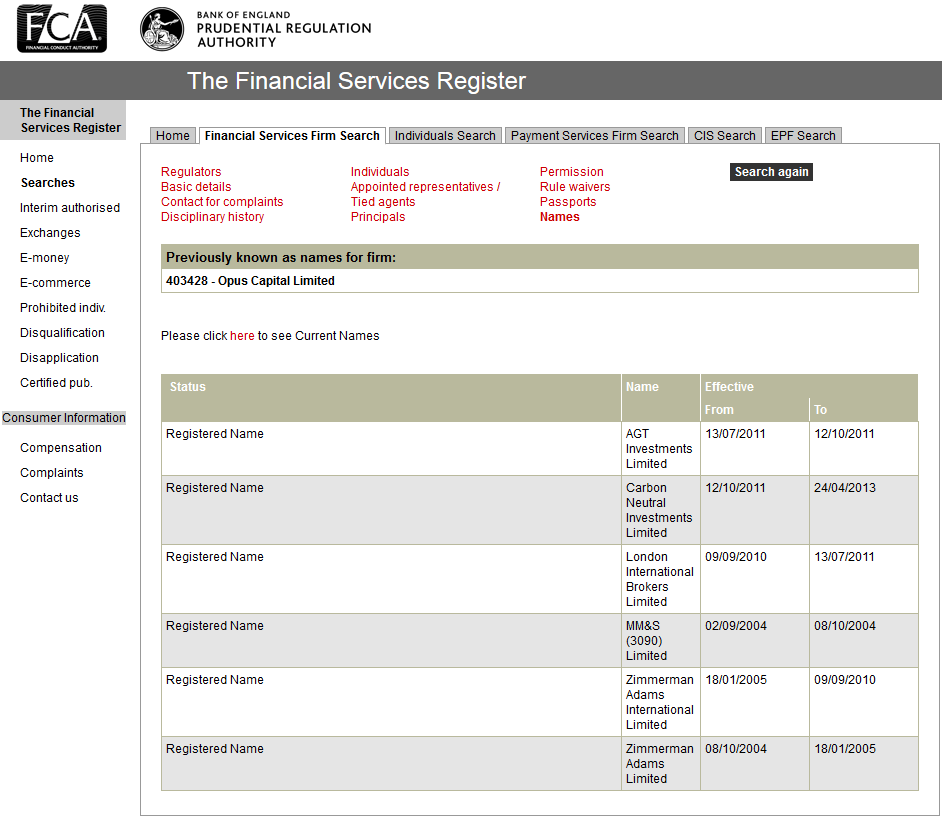
Task: Click the from date 18/01/2005
Action: pos(736,680)
